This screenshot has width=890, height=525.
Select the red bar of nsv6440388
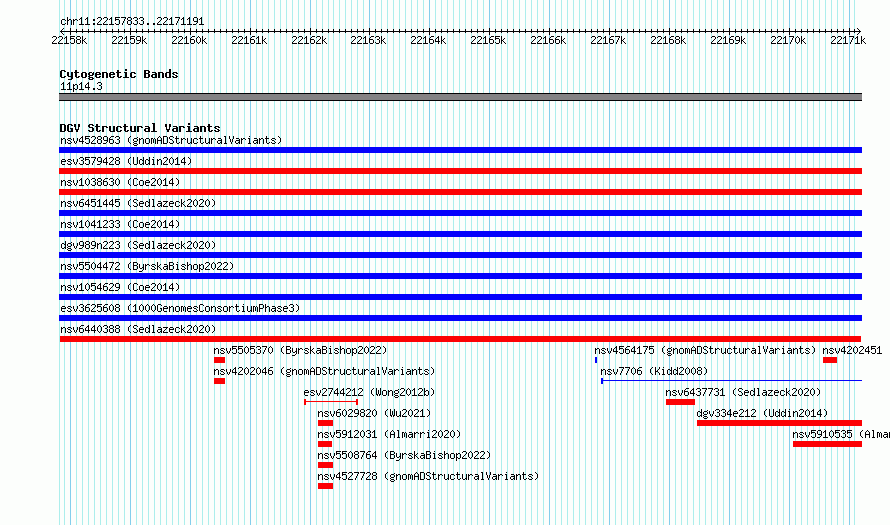click(460, 339)
